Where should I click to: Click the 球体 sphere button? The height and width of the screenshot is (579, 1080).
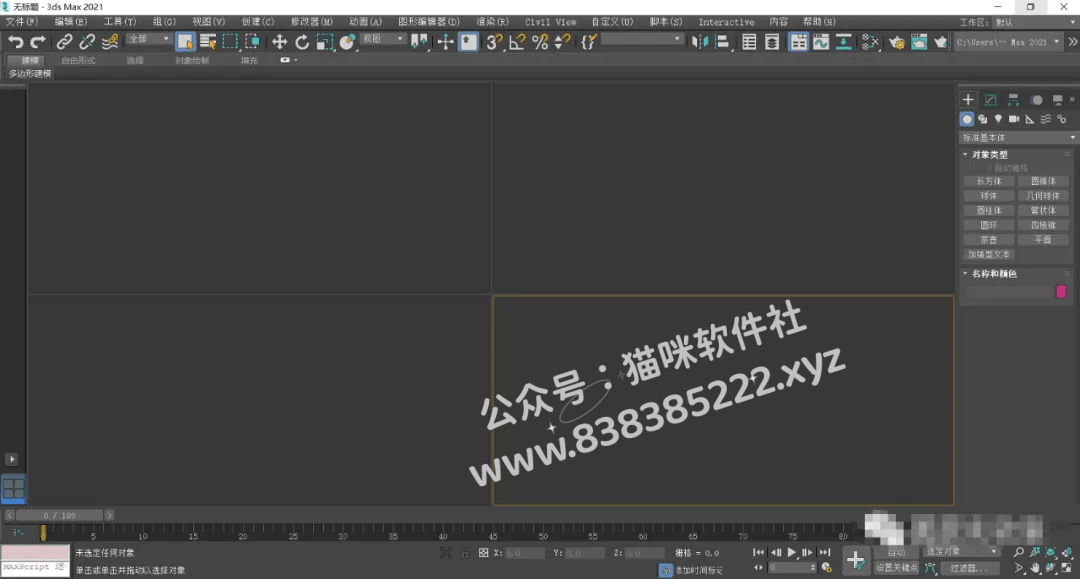[x=989, y=196]
